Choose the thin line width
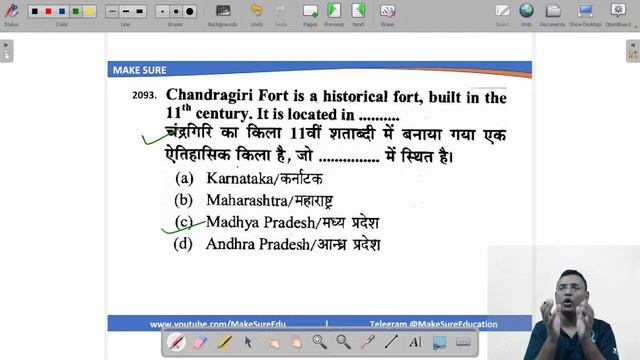 click(x=112, y=11)
